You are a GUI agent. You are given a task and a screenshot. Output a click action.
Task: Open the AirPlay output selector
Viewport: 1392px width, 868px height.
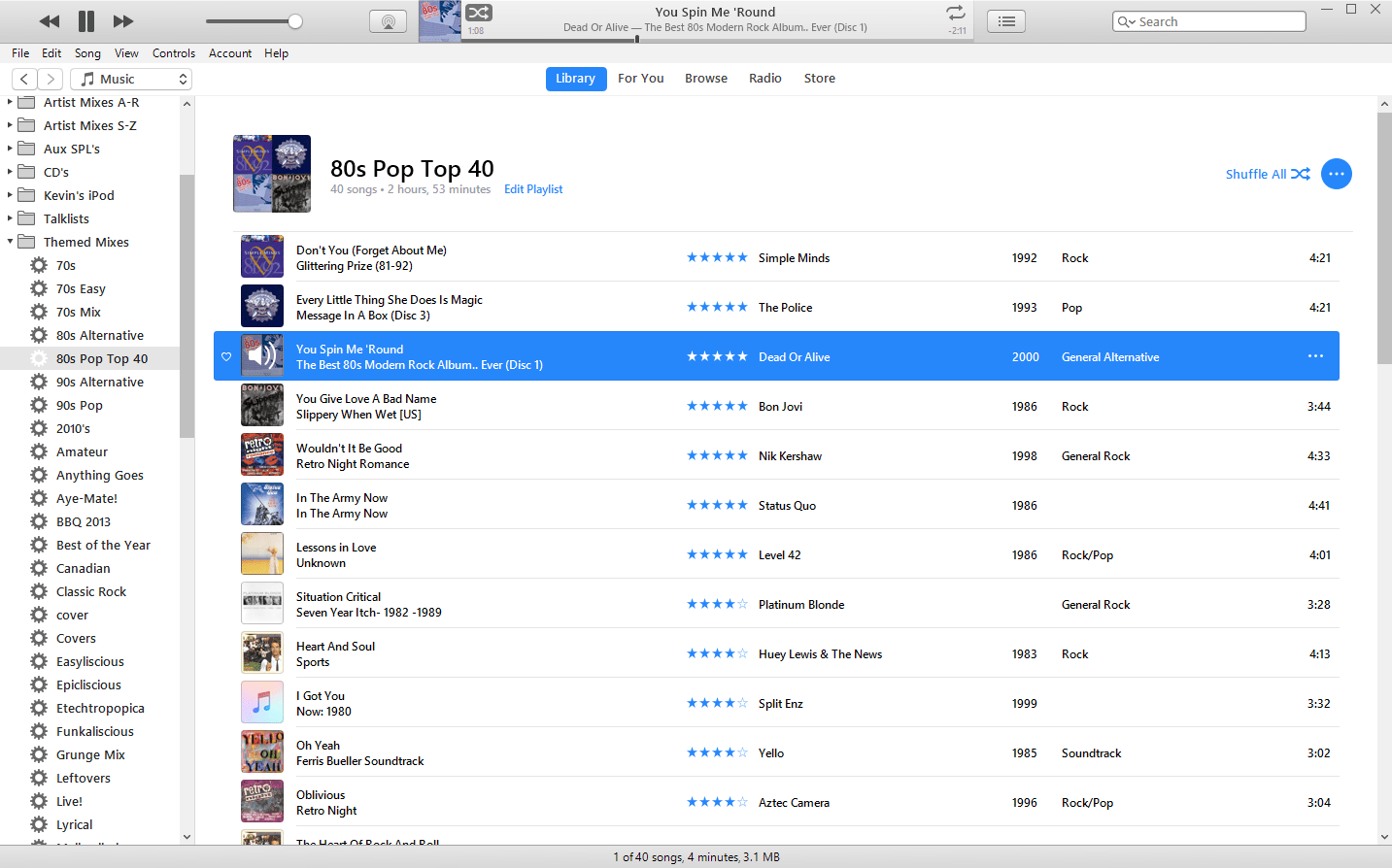tap(389, 21)
